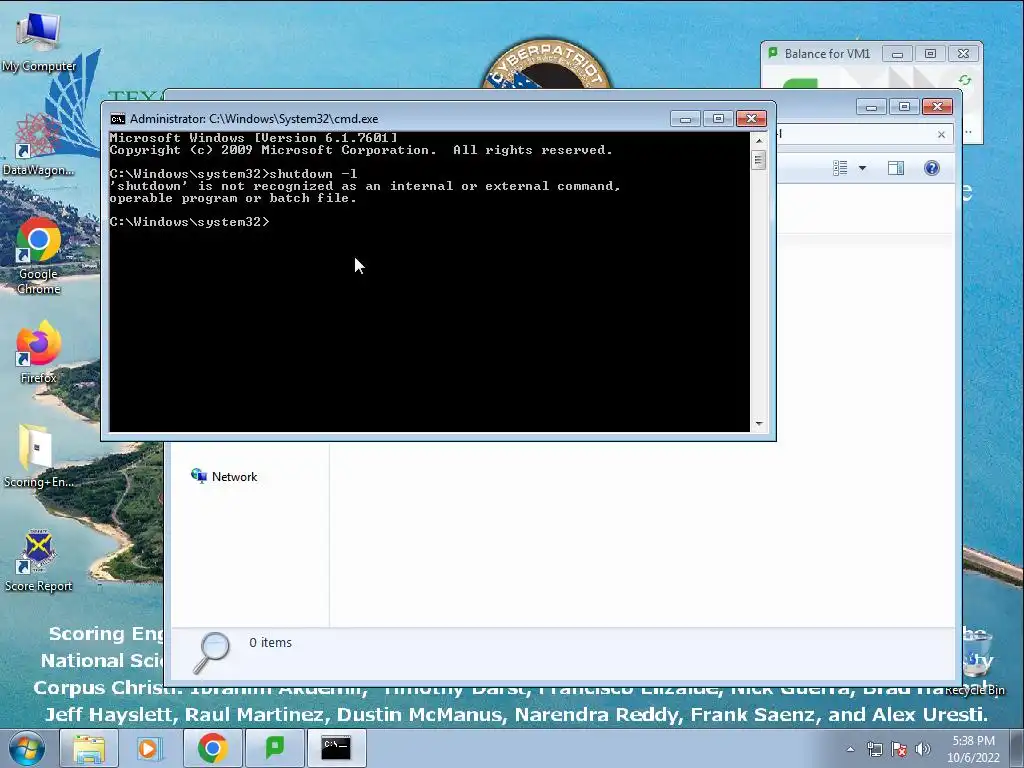Open Recycle Bin on desktop
Viewport: 1024px width, 768px height.
pyautogui.click(x=976, y=663)
